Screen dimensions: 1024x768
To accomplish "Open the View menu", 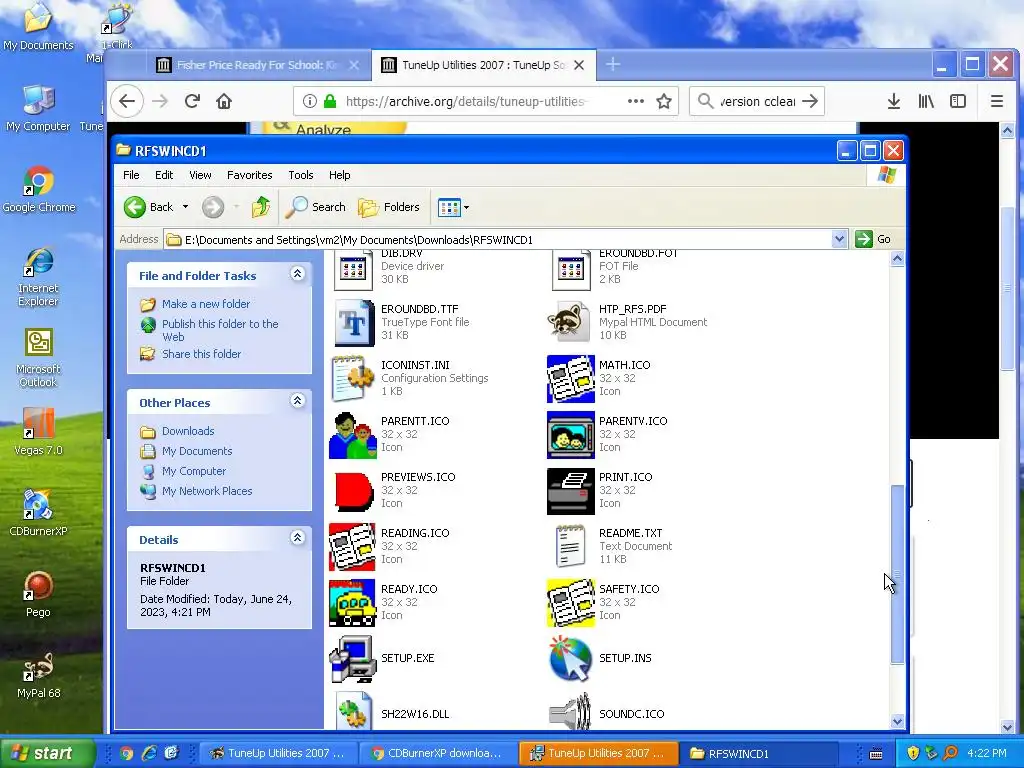I will tap(200, 175).
